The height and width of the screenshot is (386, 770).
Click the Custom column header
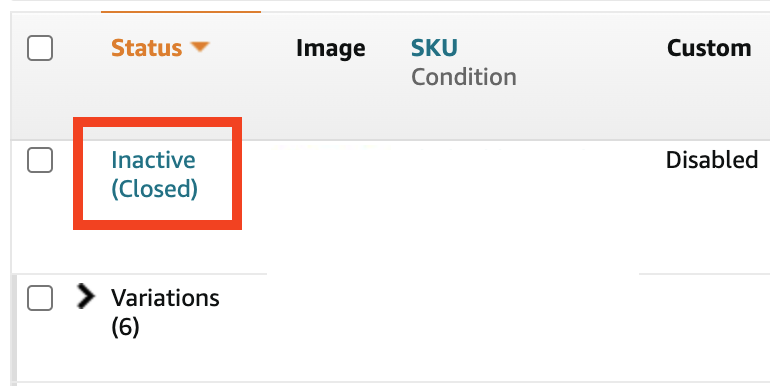pos(709,48)
